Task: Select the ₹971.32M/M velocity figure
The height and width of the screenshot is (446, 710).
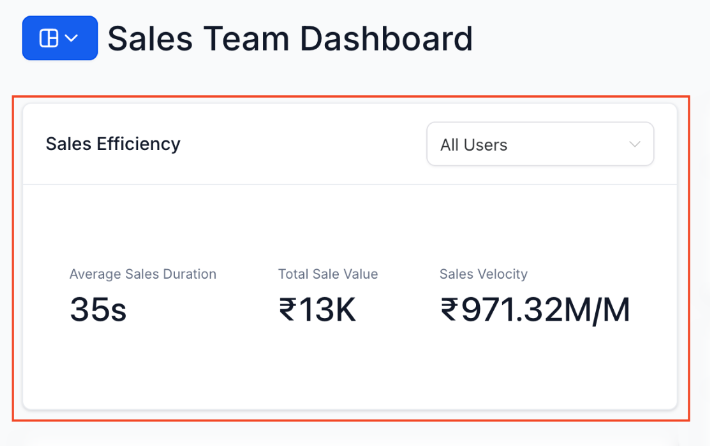Action: click(x=535, y=311)
